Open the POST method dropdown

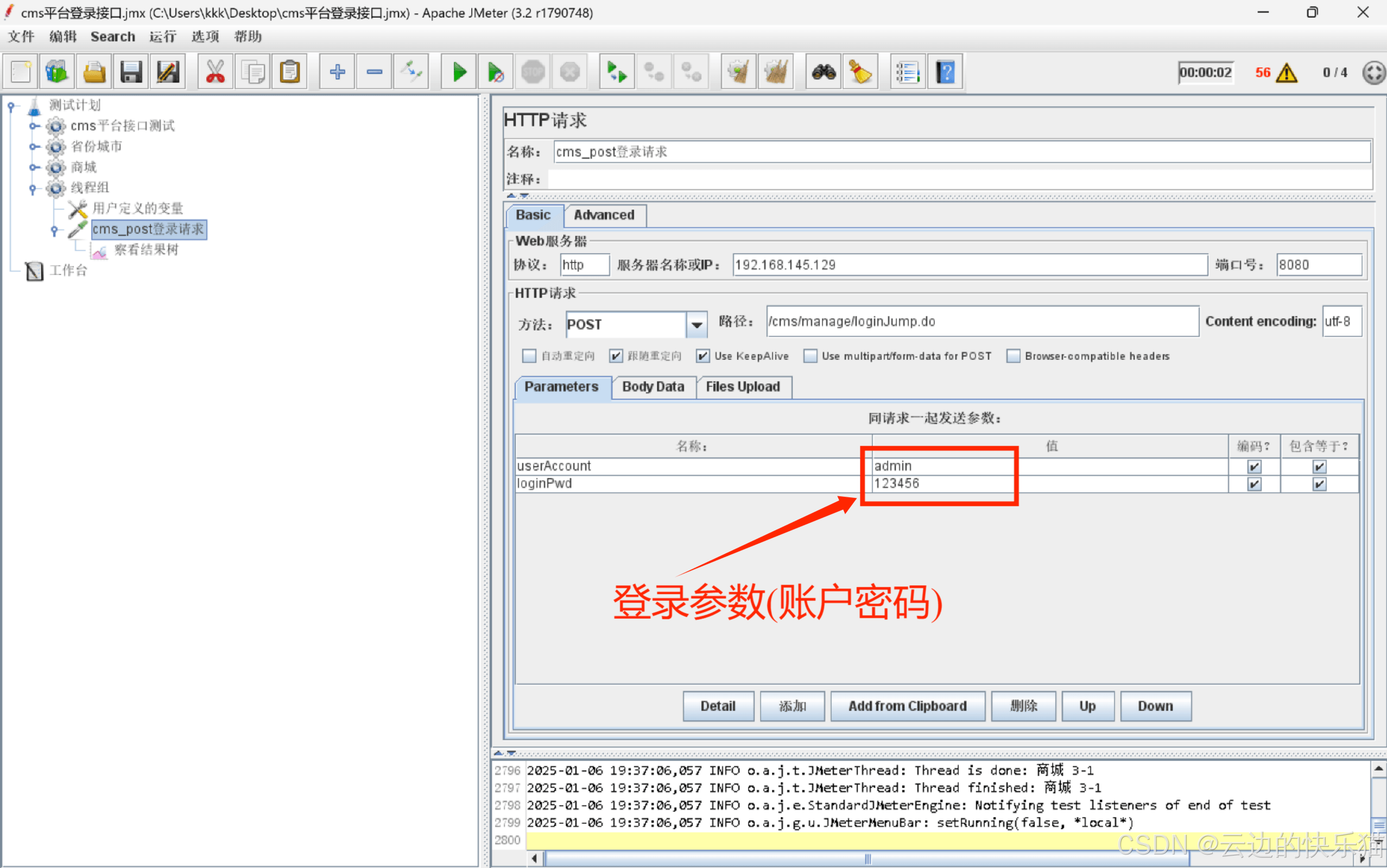click(696, 325)
